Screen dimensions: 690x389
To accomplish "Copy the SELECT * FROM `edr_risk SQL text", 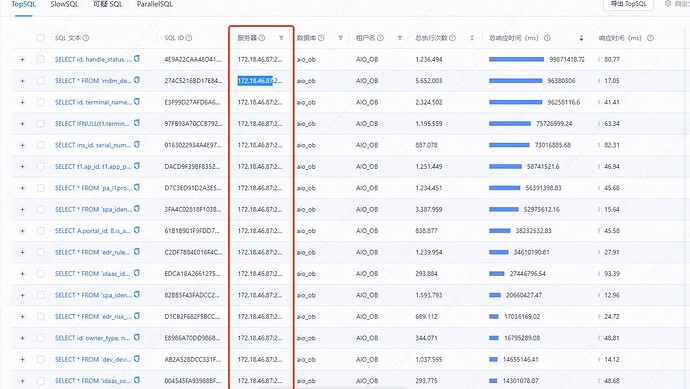I will 137,316.
